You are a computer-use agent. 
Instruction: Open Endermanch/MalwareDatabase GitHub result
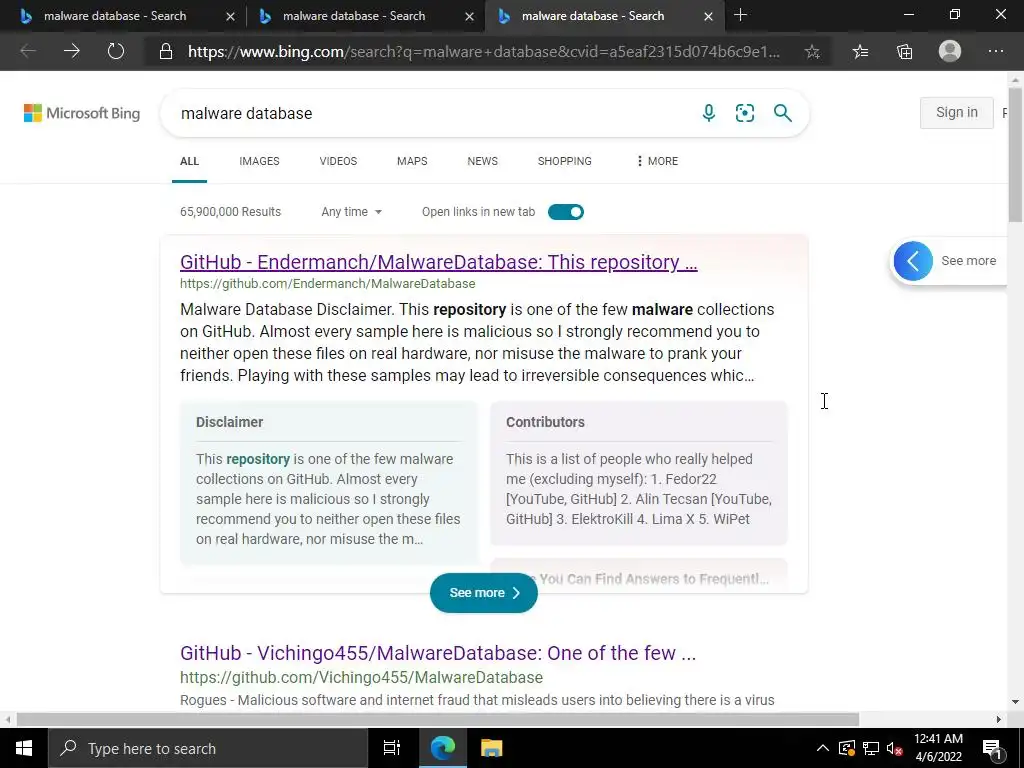click(438, 262)
